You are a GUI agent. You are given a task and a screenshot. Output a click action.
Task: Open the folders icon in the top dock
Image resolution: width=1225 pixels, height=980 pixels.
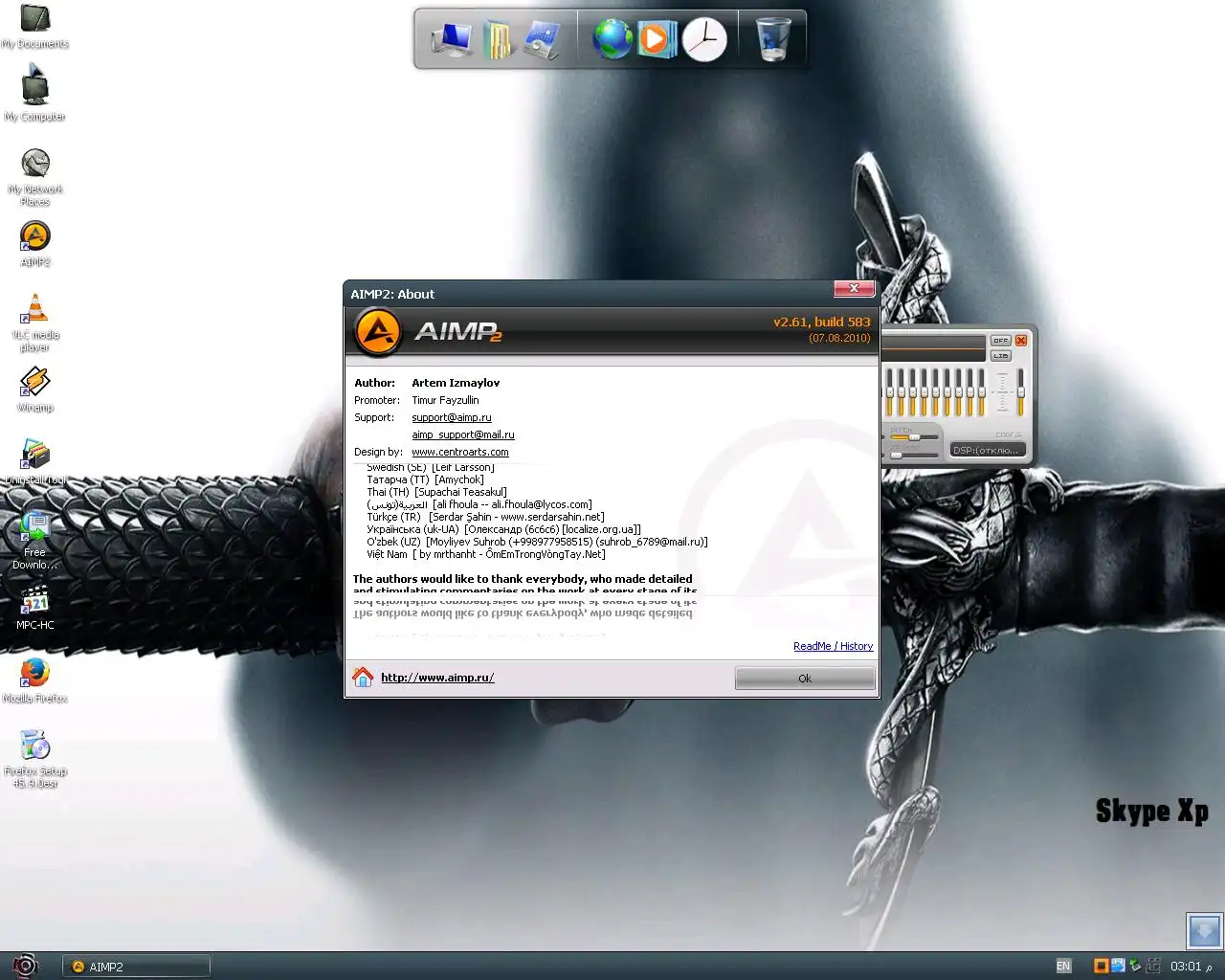pos(498,39)
